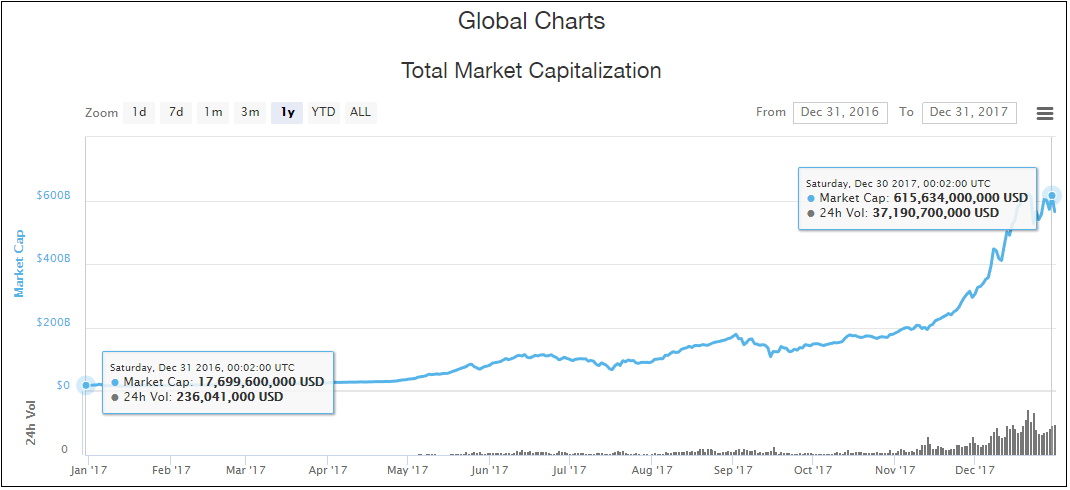Viewport: 1070px width, 490px height.
Task: Zoom chart to YTD
Action: tap(323, 112)
